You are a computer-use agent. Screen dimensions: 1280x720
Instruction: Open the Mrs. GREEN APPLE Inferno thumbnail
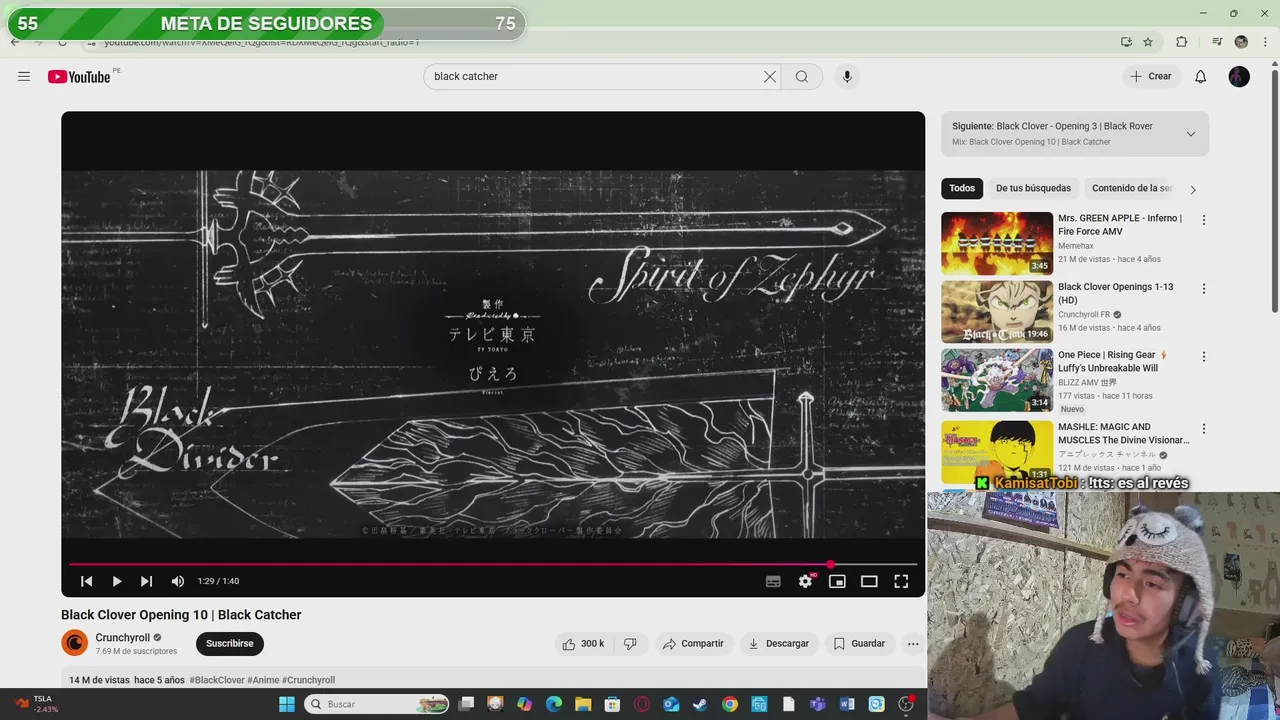[x=997, y=243]
